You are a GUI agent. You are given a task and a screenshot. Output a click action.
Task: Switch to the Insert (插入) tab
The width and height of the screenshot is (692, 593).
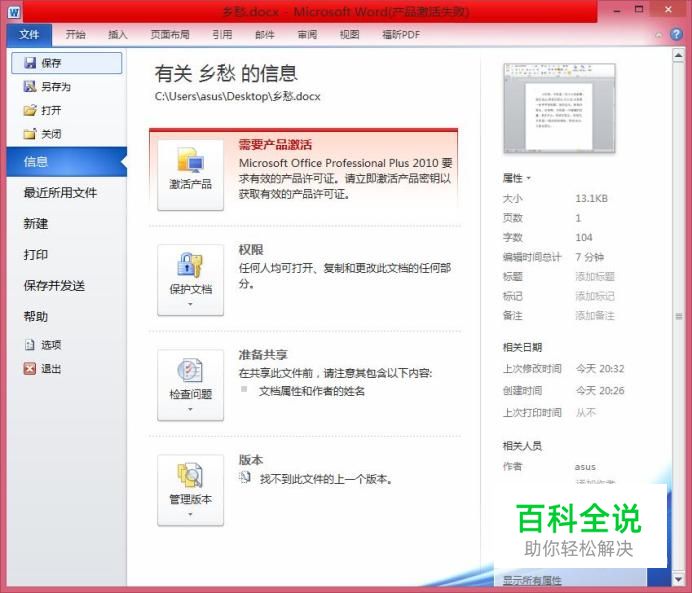[x=118, y=35]
